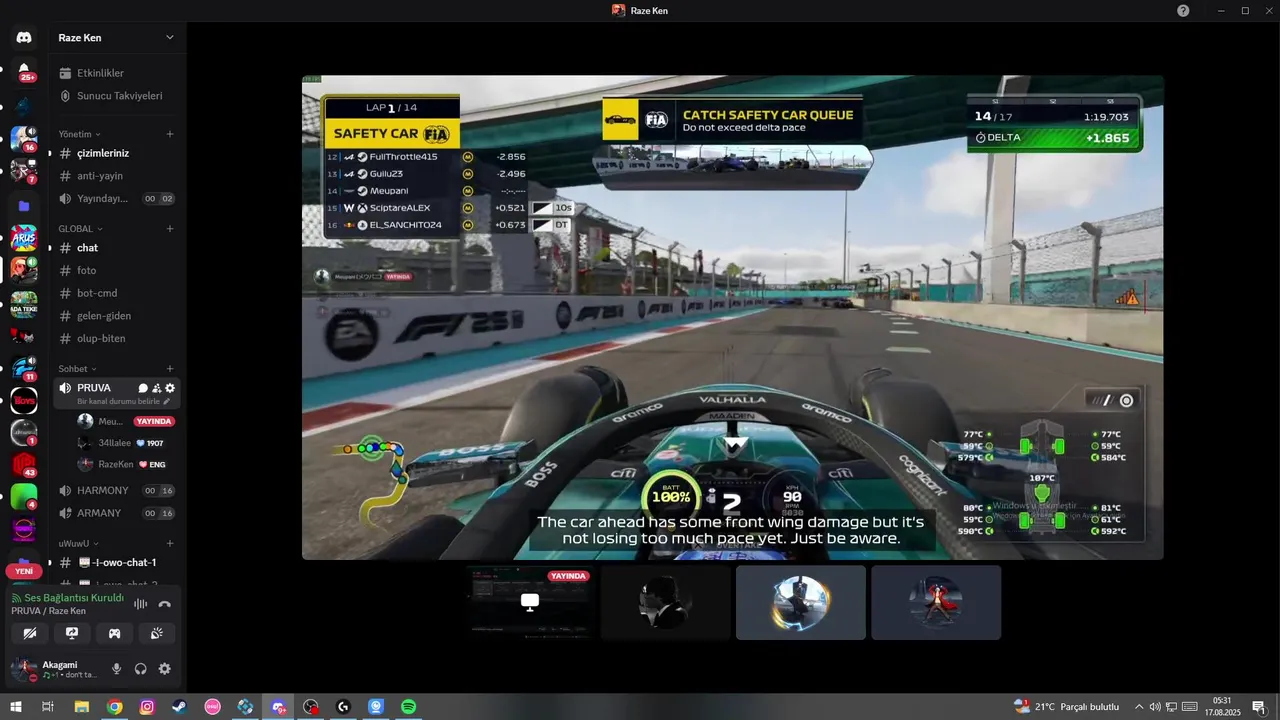The image size is (1280, 720).
Task: Join the HARMONY voice channel
Action: pyautogui.click(x=118, y=490)
